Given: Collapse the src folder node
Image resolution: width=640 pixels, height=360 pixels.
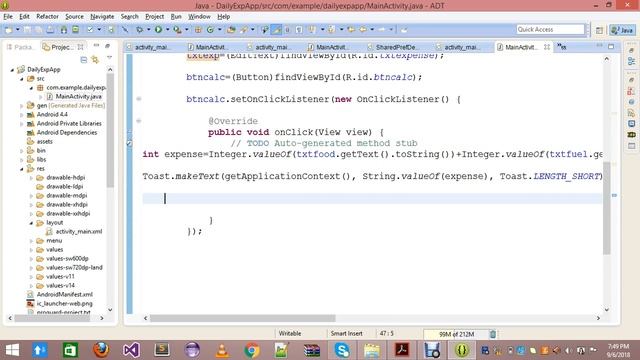Looking at the screenshot, I should [22, 79].
